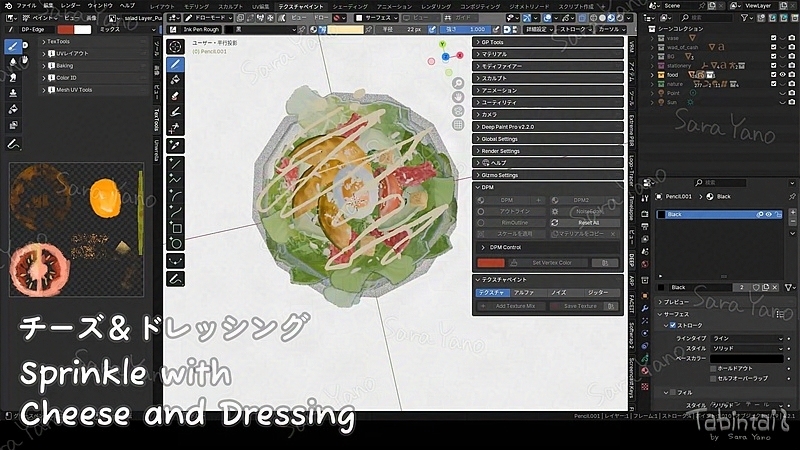This screenshot has height=450, width=800.
Task: Remove material slot with minus button
Action: [x=793, y=221]
